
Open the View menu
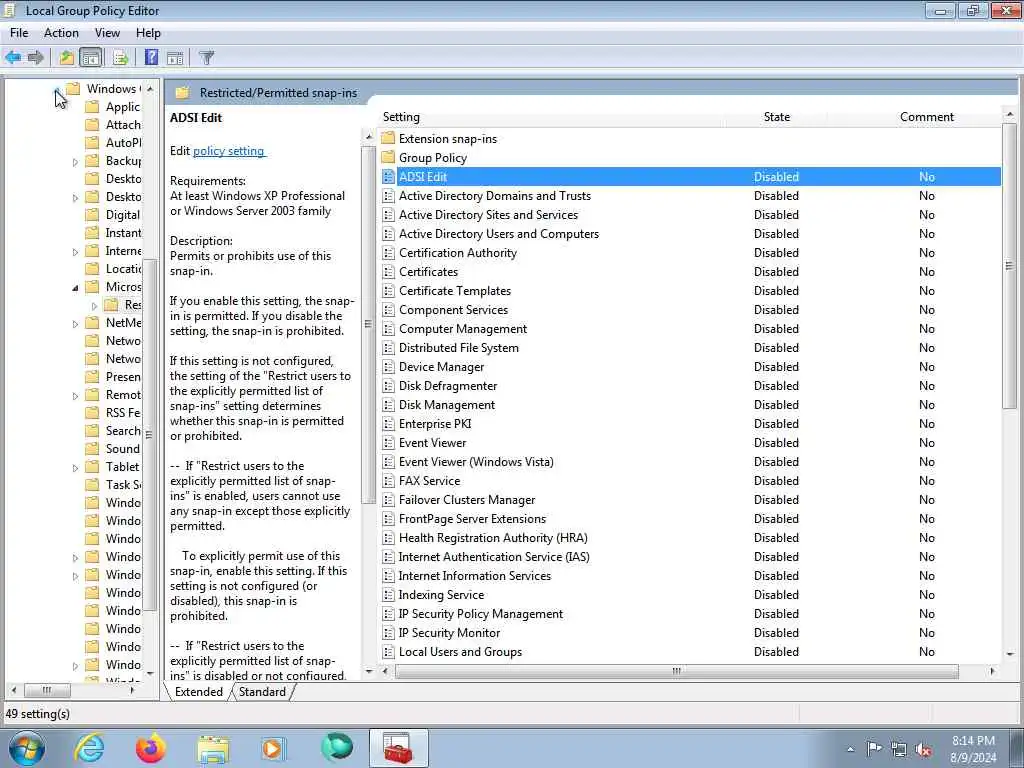point(107,33)
